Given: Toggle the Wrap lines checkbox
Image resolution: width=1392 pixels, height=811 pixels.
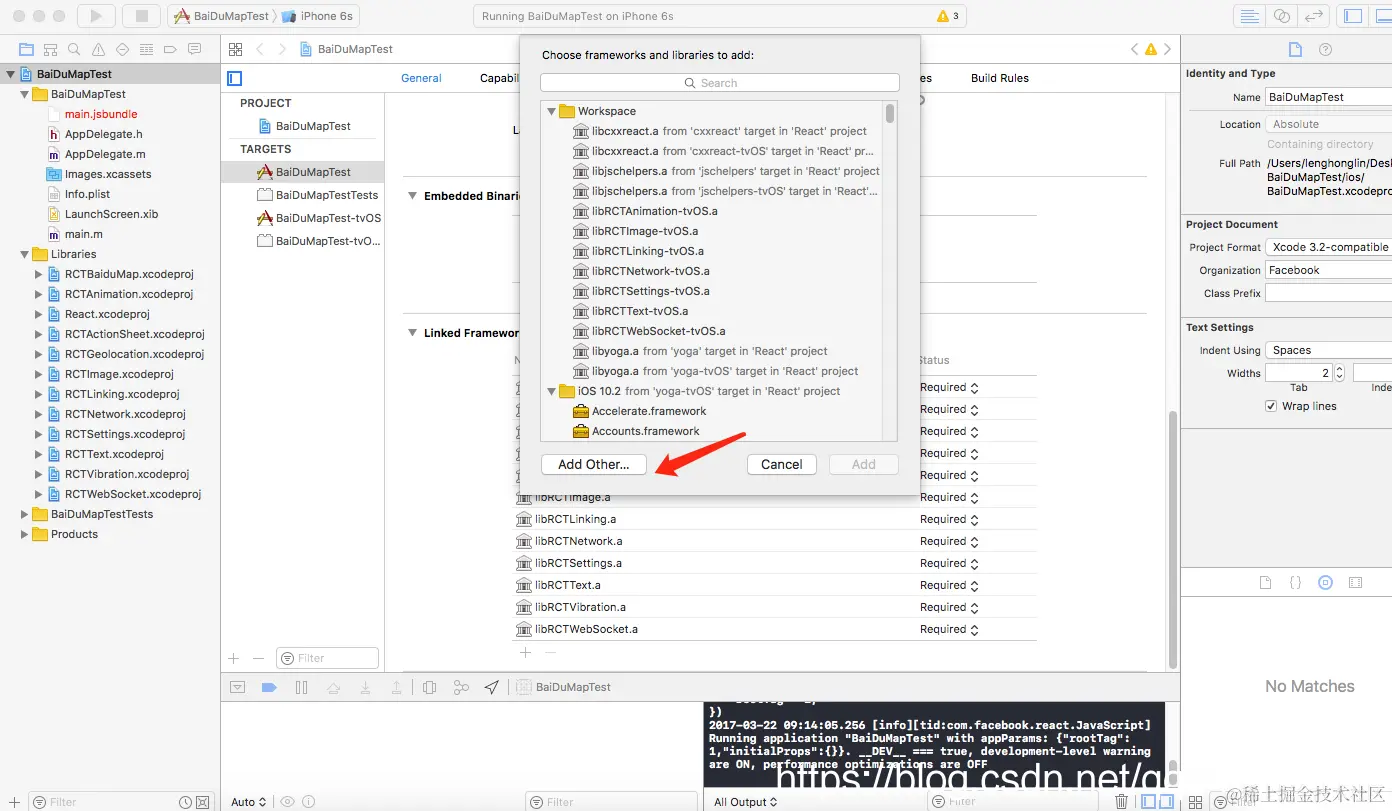Looking at the screenshot, I should tap(1271, 406).
